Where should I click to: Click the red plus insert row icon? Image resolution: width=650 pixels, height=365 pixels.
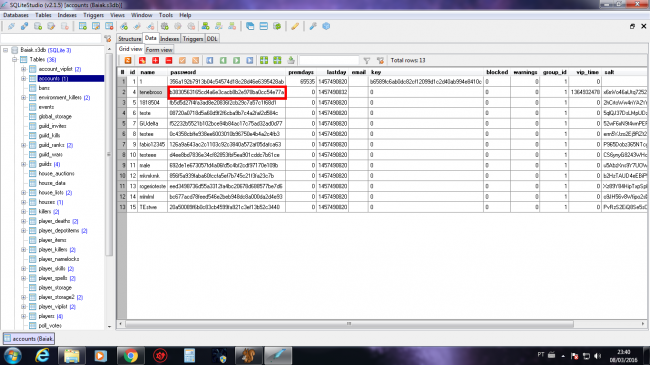155,61
